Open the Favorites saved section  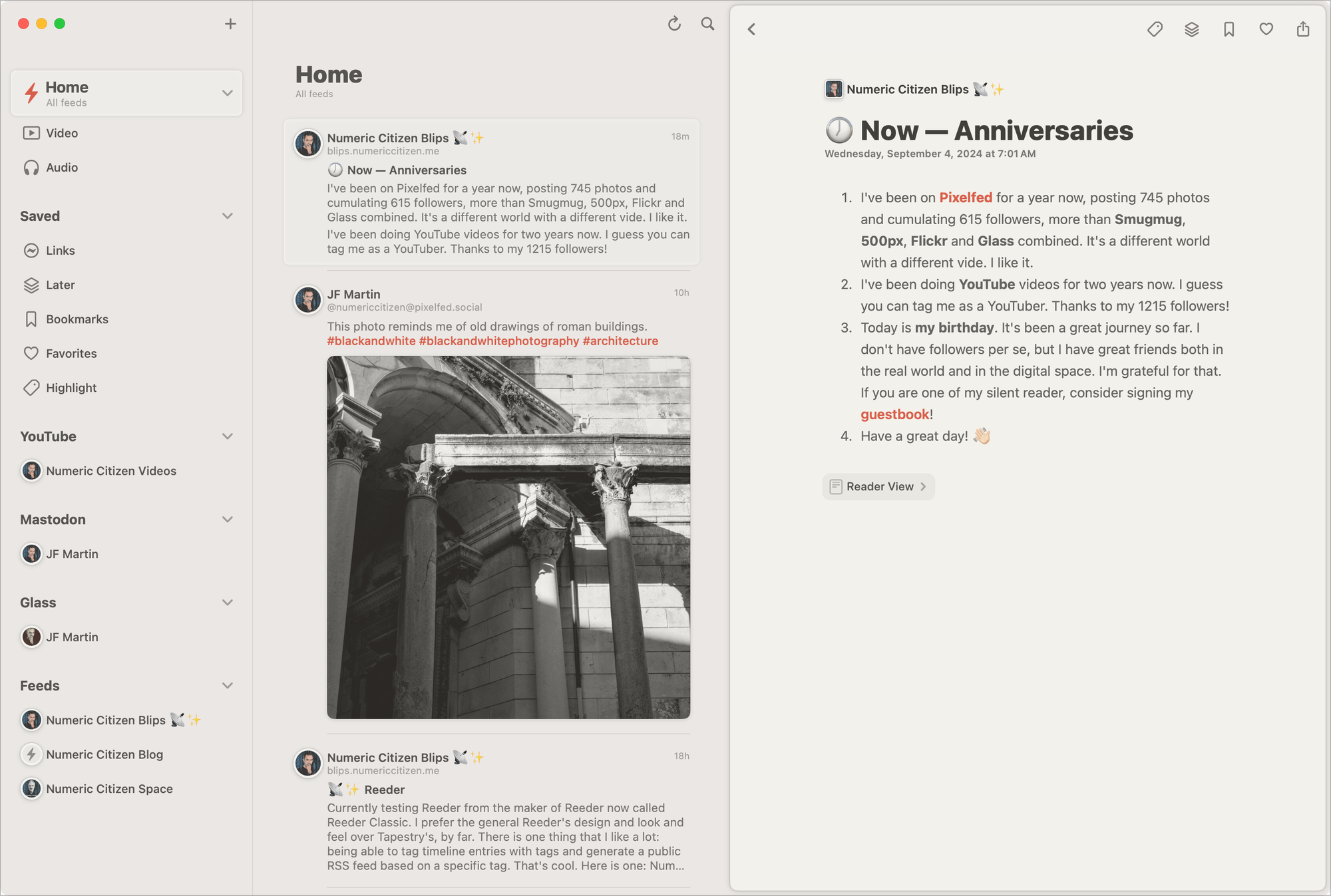click(x=71, y=353)
